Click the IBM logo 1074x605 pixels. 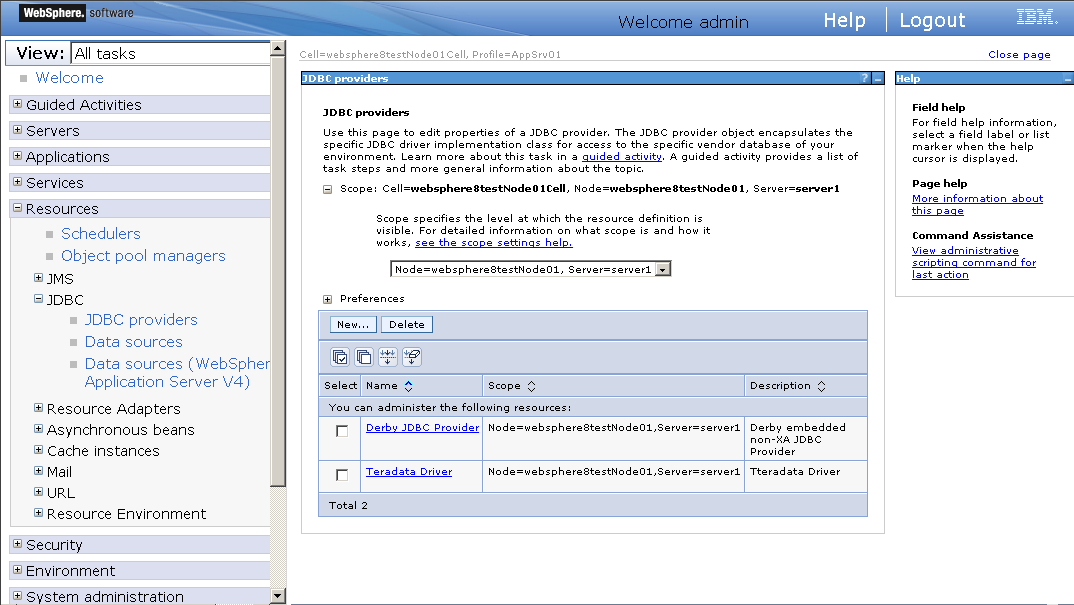1037,17
